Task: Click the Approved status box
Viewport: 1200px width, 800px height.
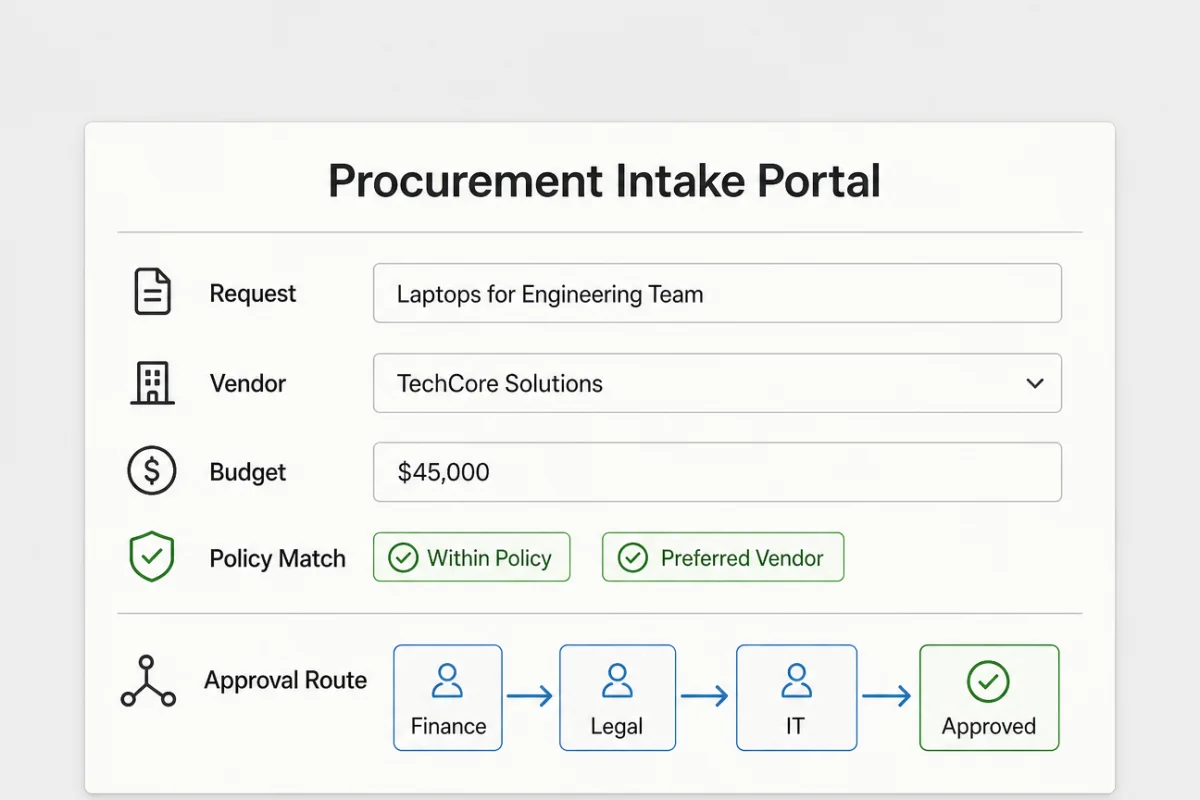Action: pos(989,698)
